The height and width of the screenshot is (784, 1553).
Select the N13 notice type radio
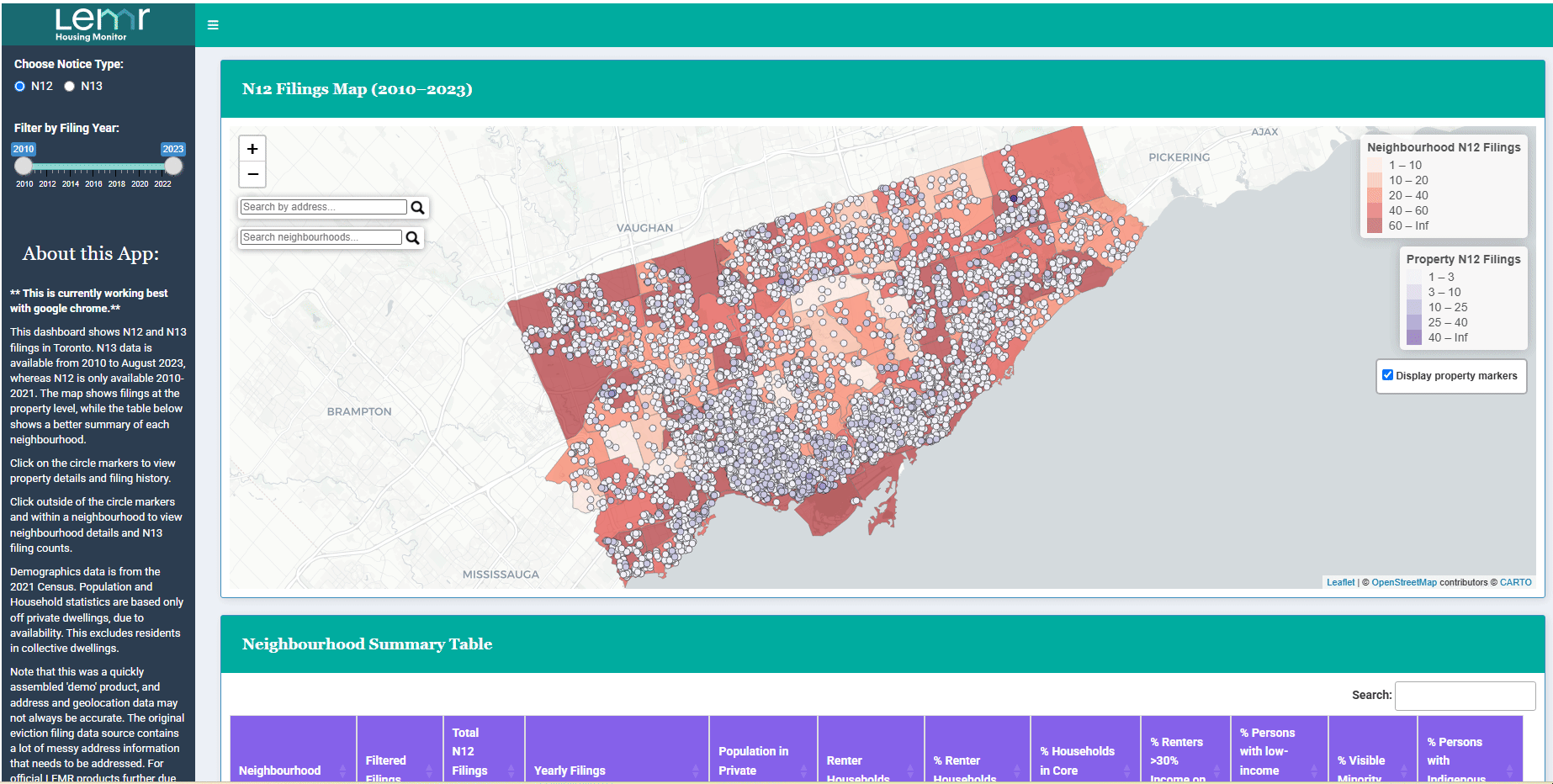(70, 87)
